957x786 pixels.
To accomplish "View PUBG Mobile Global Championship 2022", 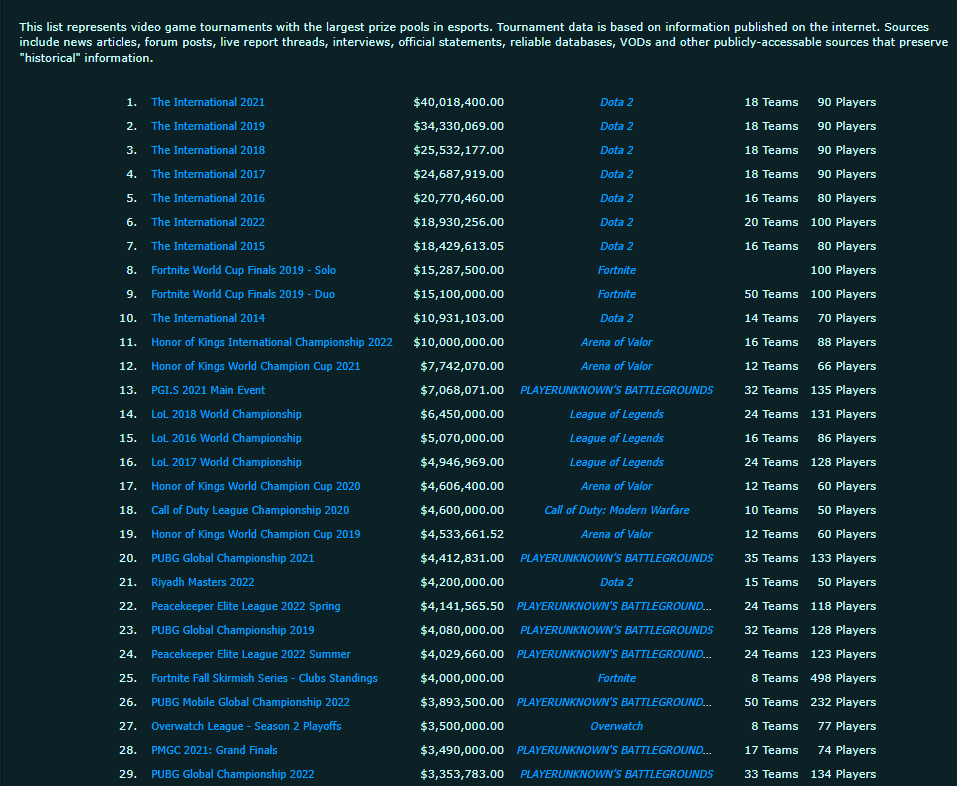I will pyautogui.click(x=250, y=702).
